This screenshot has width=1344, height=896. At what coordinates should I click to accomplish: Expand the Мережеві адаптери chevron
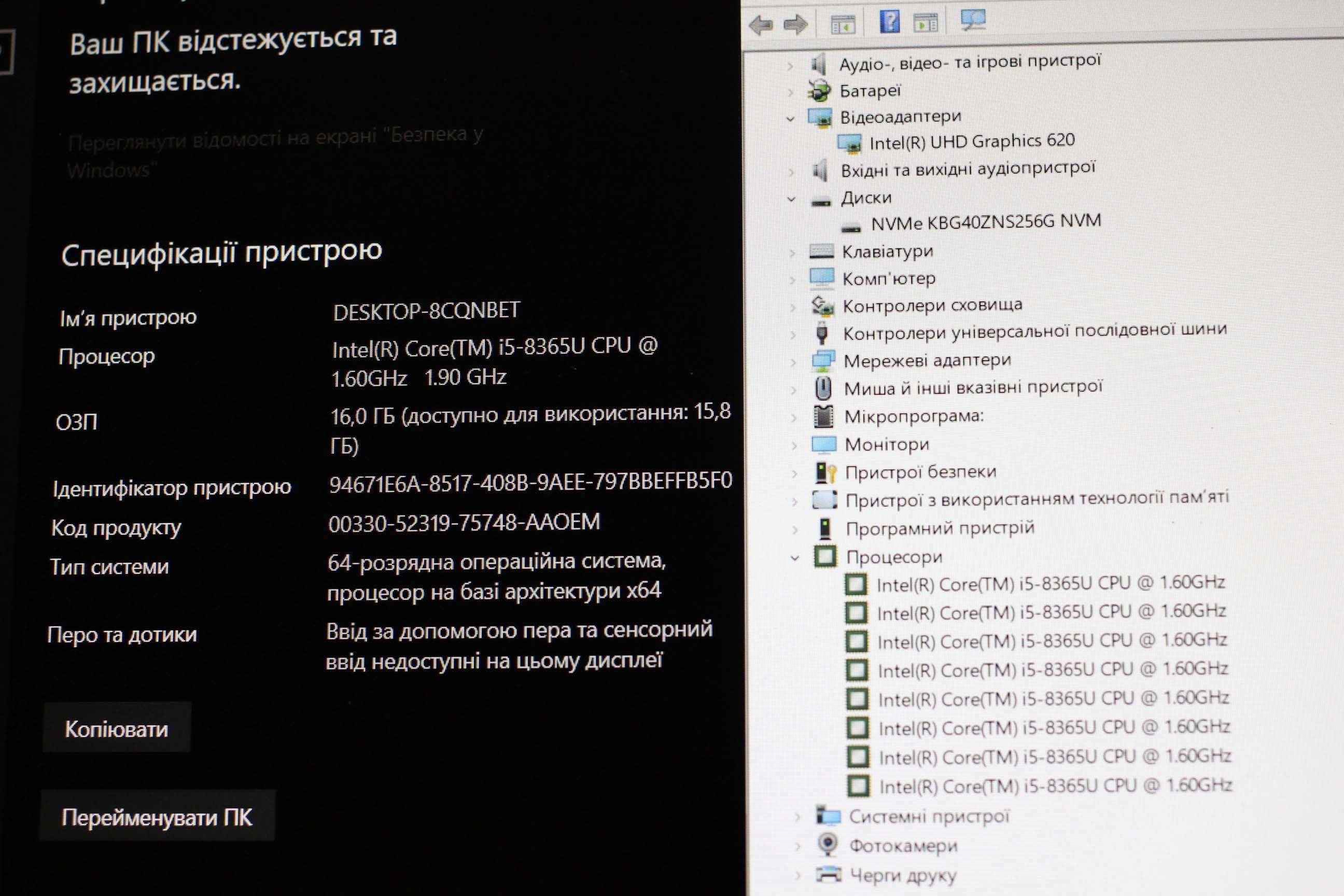click(793, 362)
